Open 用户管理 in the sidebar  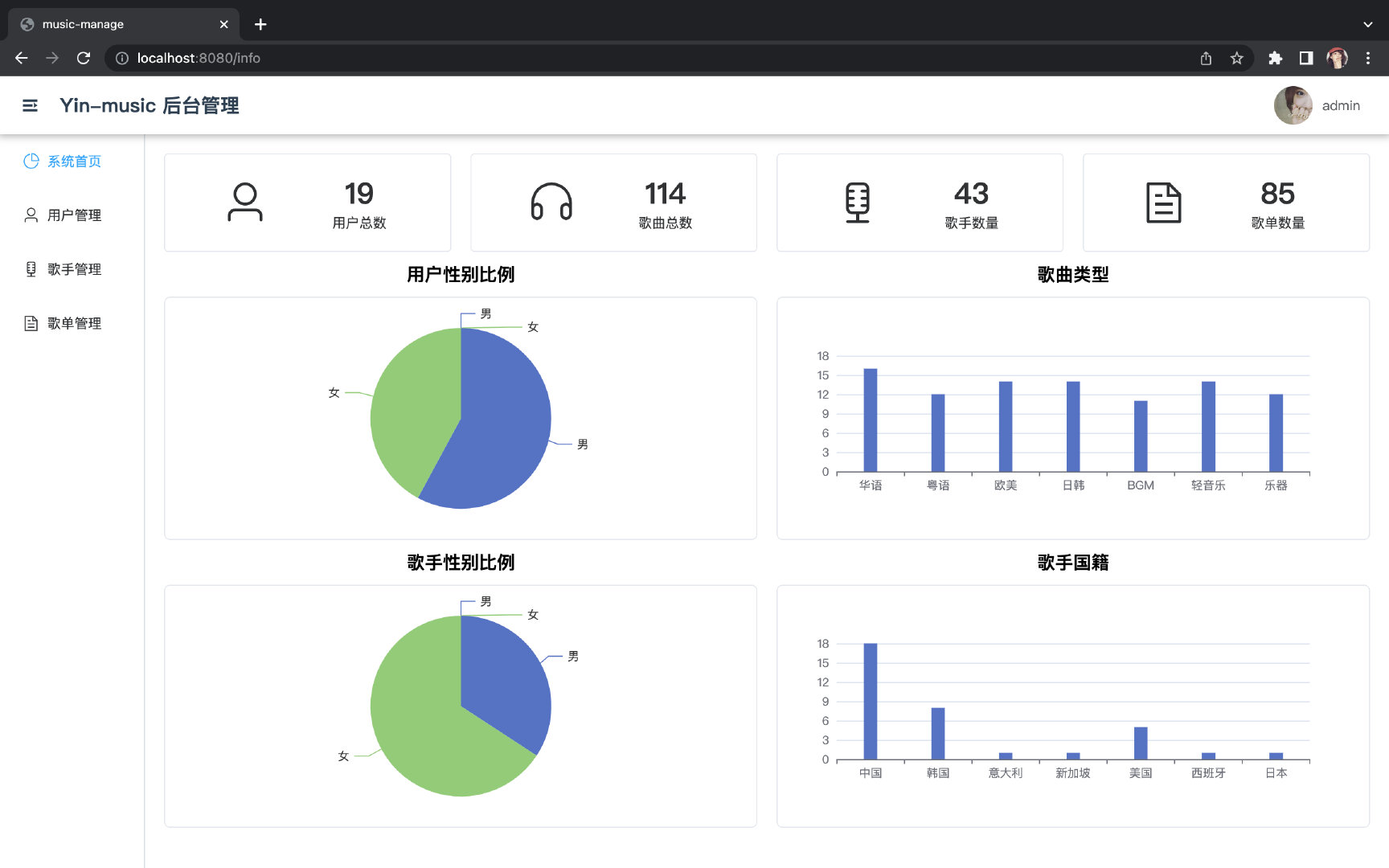coord(72,215)
